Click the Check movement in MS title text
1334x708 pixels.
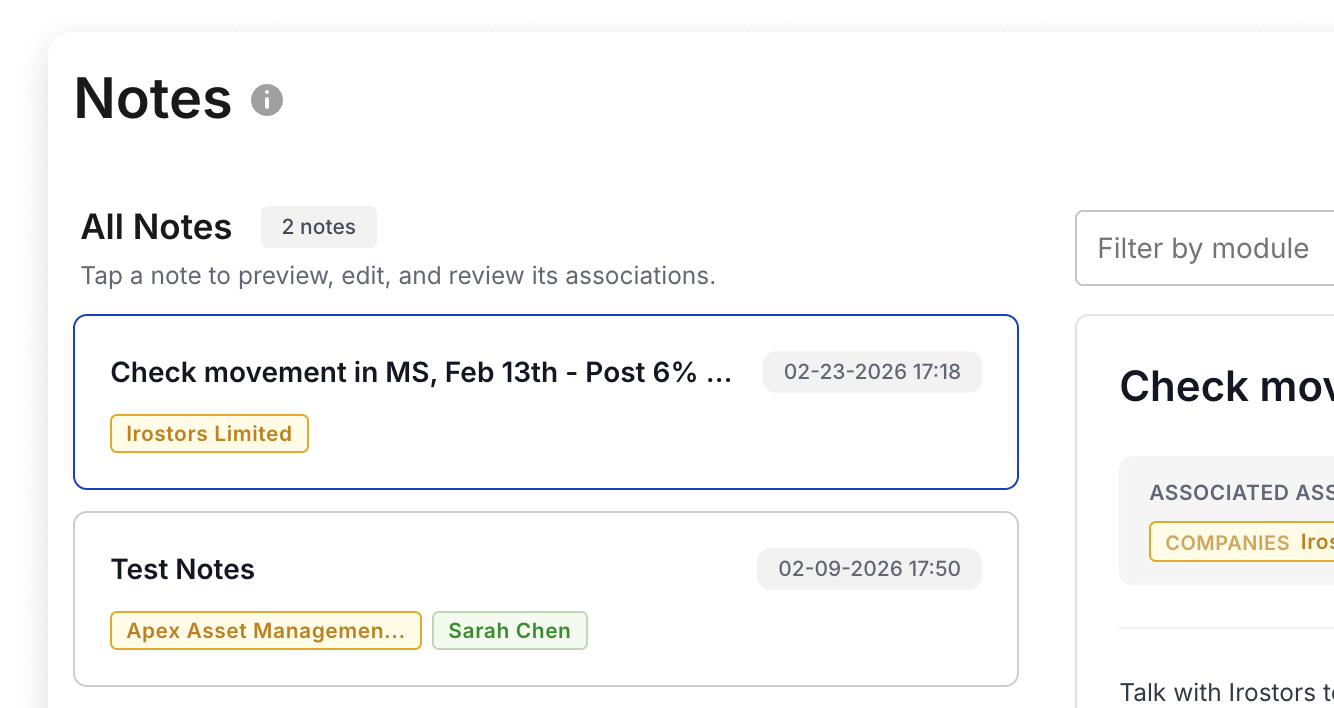421,372
